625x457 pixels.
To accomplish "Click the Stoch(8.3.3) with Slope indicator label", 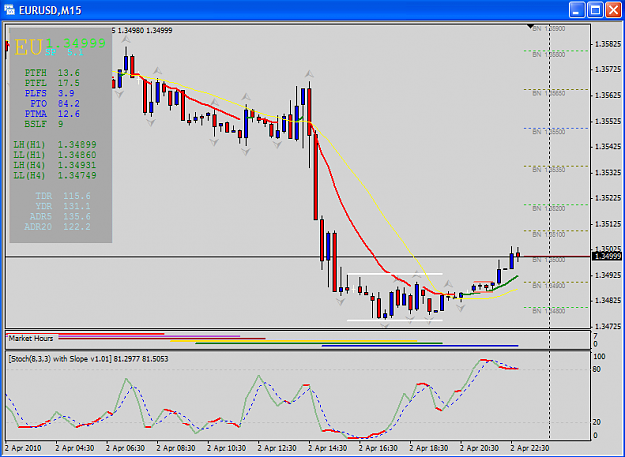I will coord(88,359).
